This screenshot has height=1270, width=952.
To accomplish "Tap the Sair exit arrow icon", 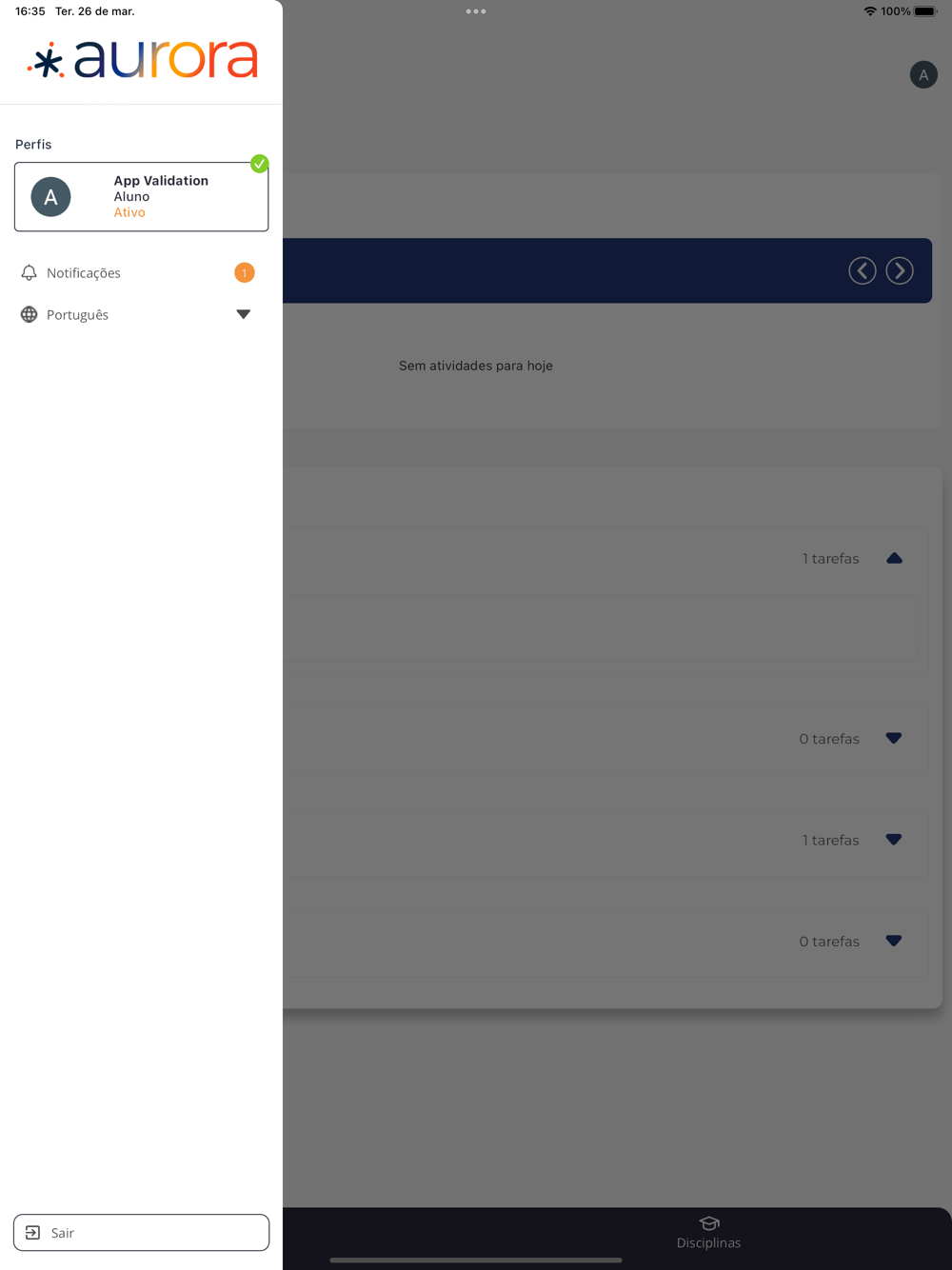I will point(32,1233).
